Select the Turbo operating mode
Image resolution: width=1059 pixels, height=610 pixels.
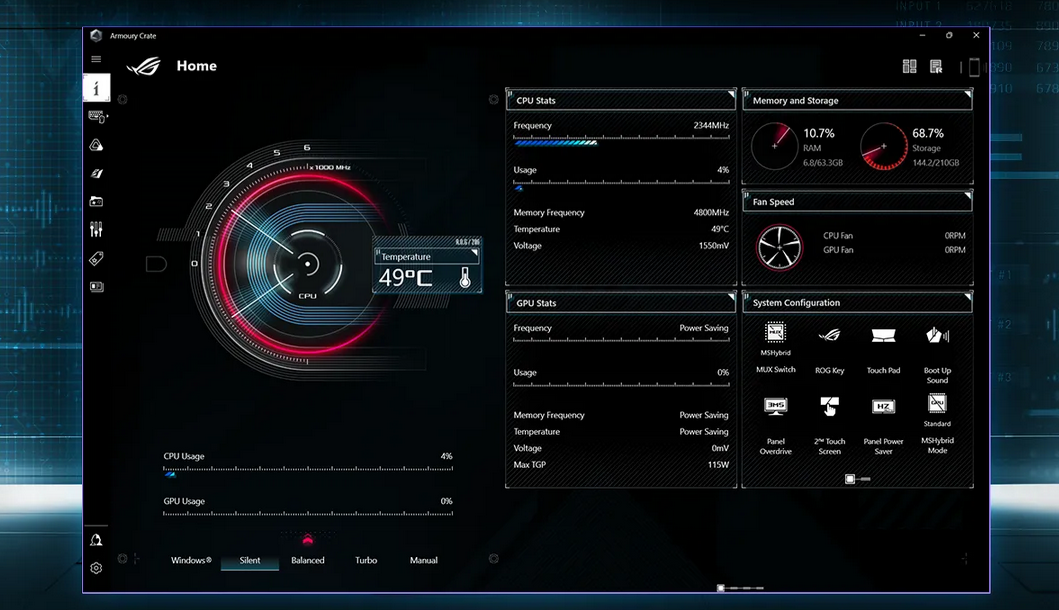click(366, 560)
